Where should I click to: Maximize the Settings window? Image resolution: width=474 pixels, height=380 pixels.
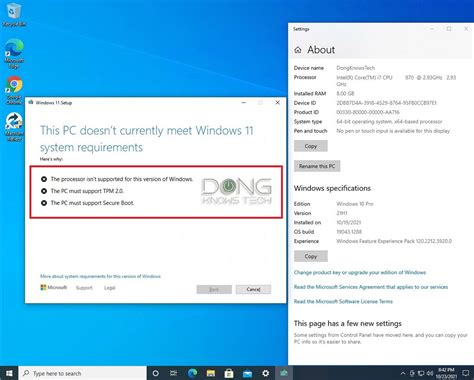tap(449, 29)
